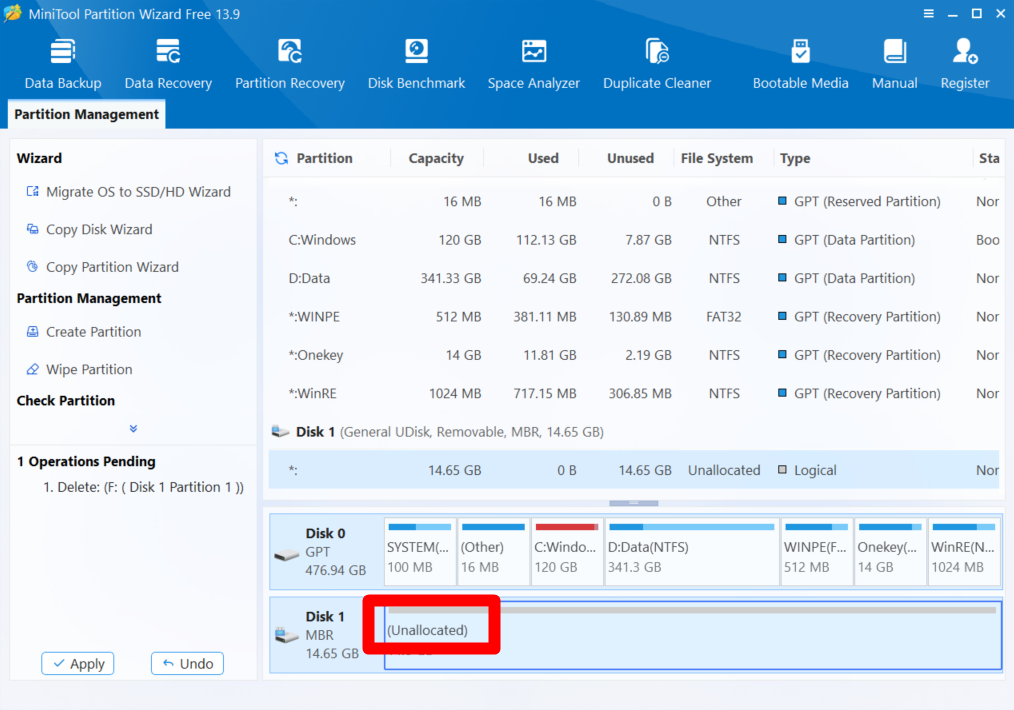Select the Partition Management tab
Viewport: 1014px width, 710px height.
[87, 114]
